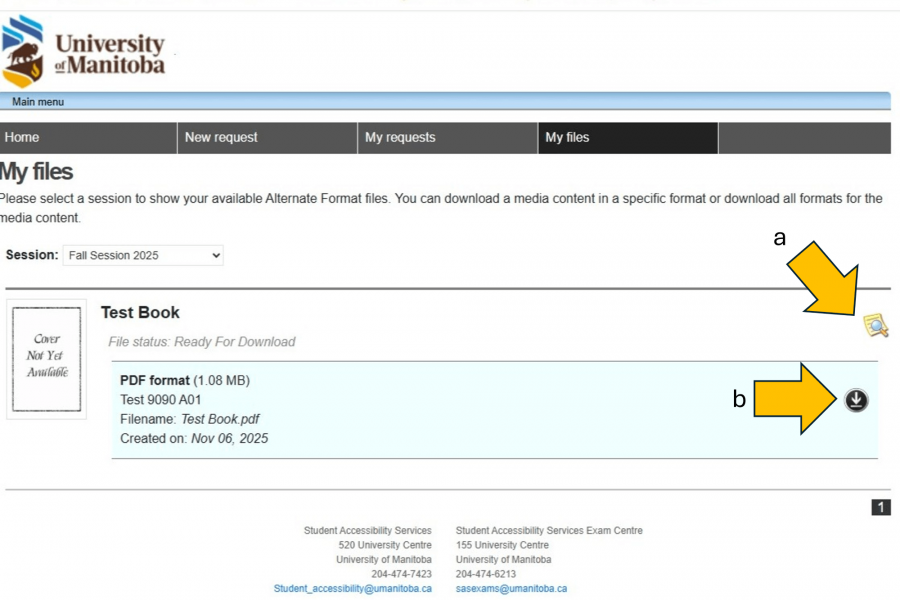Click the Test Book.pdf filename text
This screenshot has height=600, width=900.
pos(220,419)
